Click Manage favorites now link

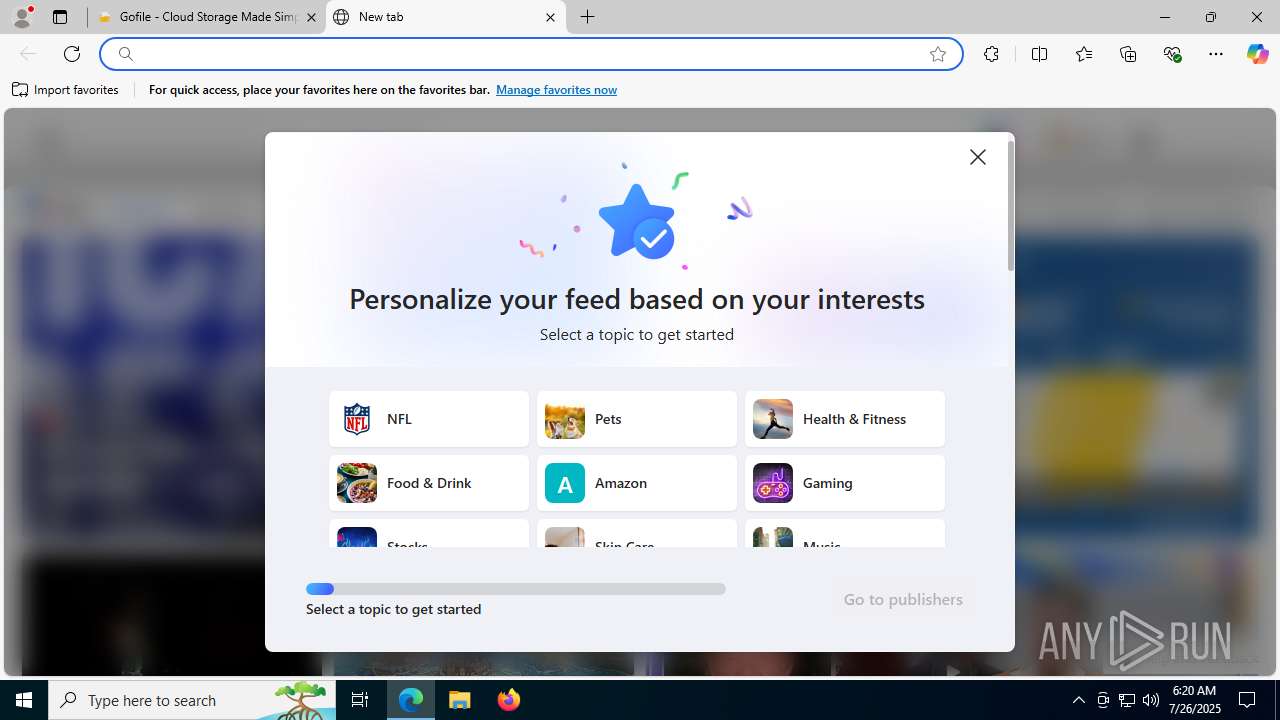(x=556, y=90)
